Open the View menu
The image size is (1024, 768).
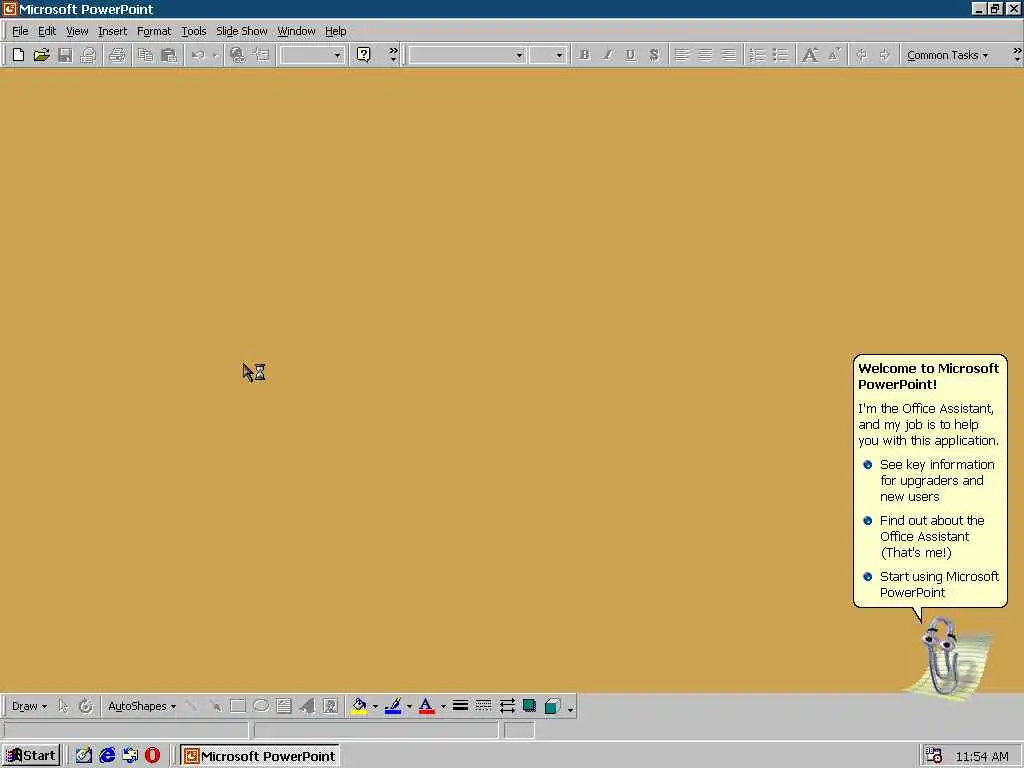pos(77,31)
